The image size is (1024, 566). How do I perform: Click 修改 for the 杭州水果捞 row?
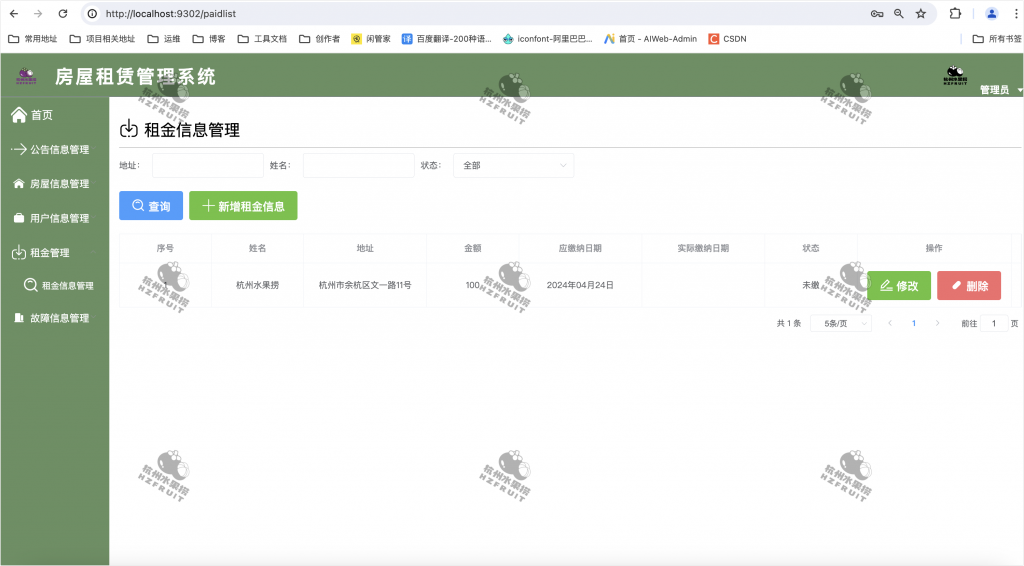[x=899, y=286]
